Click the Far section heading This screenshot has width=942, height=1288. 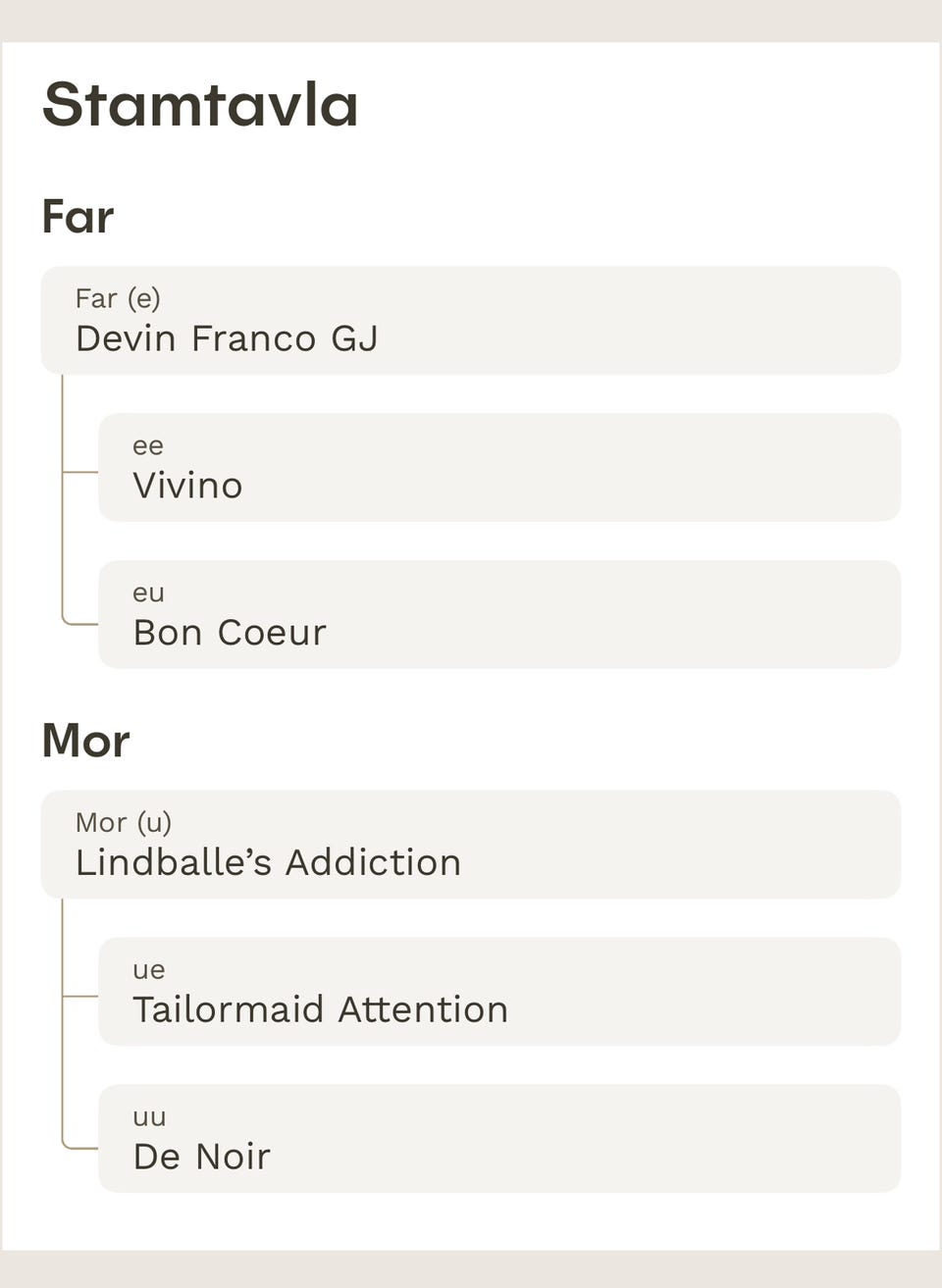(78, 217)
